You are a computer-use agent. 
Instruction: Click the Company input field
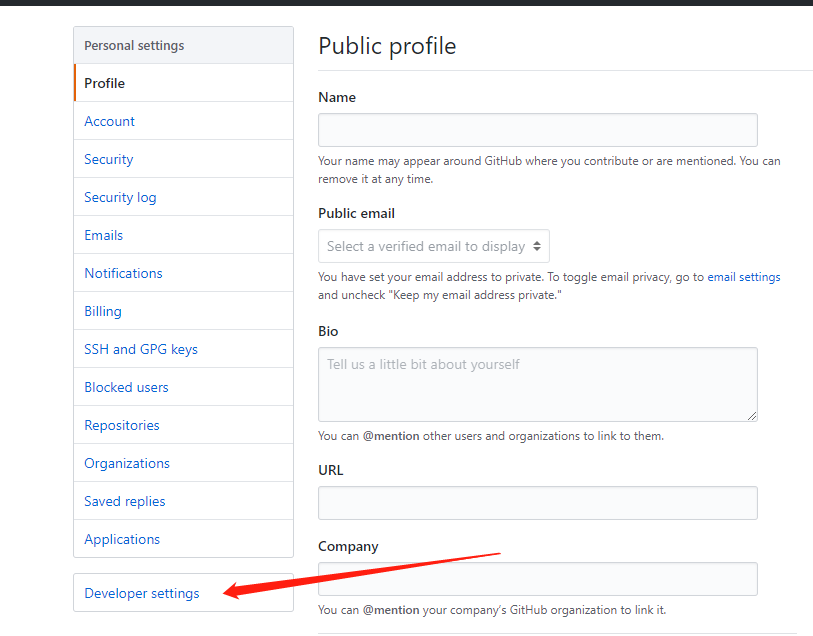point(538,579)
